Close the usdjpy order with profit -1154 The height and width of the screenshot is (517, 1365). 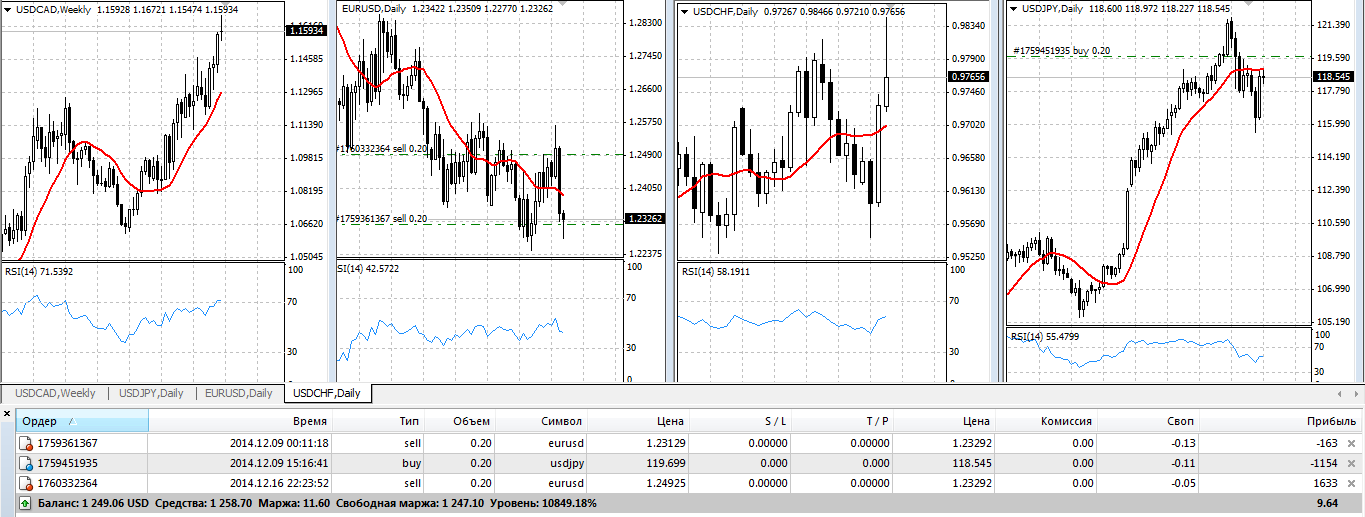1352,463
